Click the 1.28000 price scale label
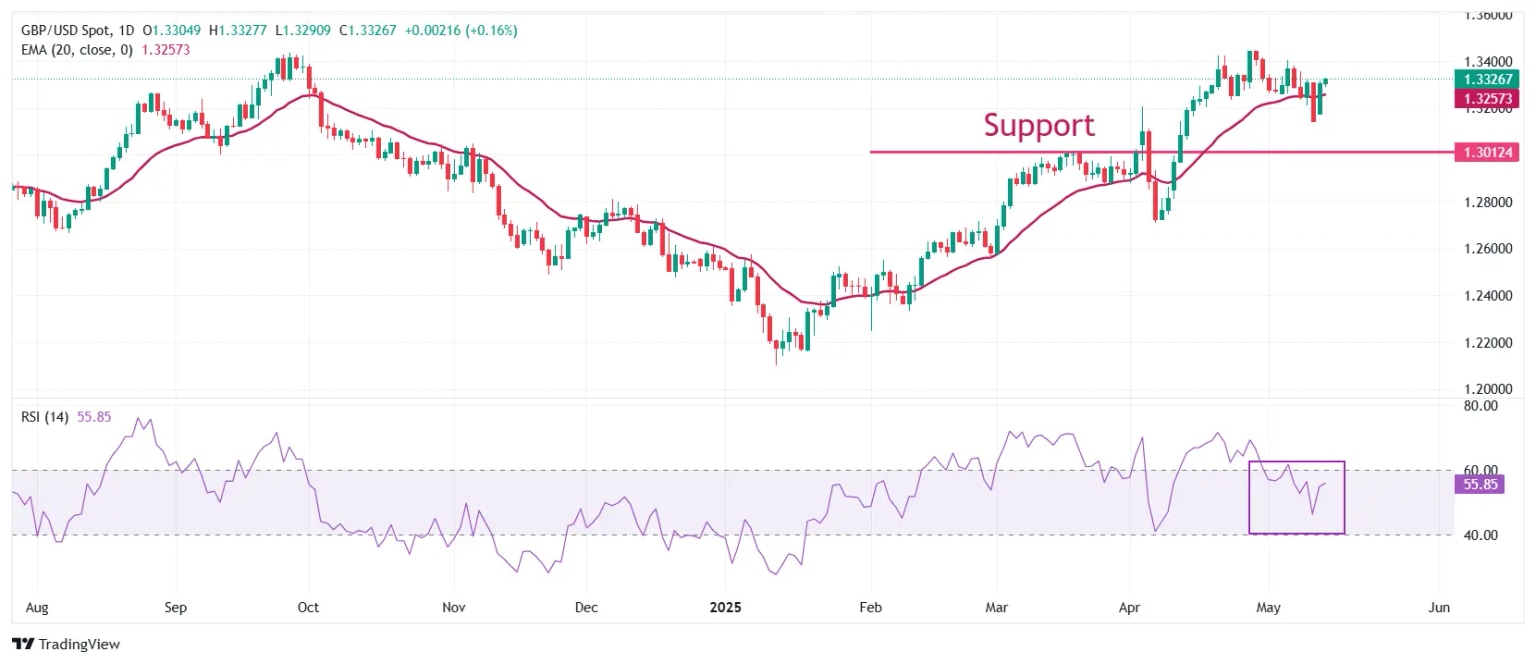Viewport: 1536px width, 664px height. click(1487, 202)
